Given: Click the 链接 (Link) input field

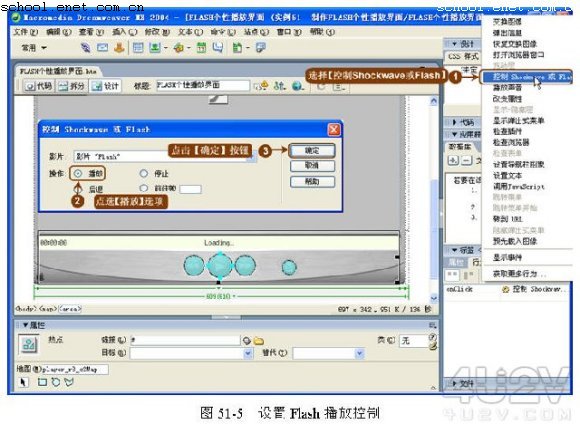Looking at the screenshot, I should point(186,340).
